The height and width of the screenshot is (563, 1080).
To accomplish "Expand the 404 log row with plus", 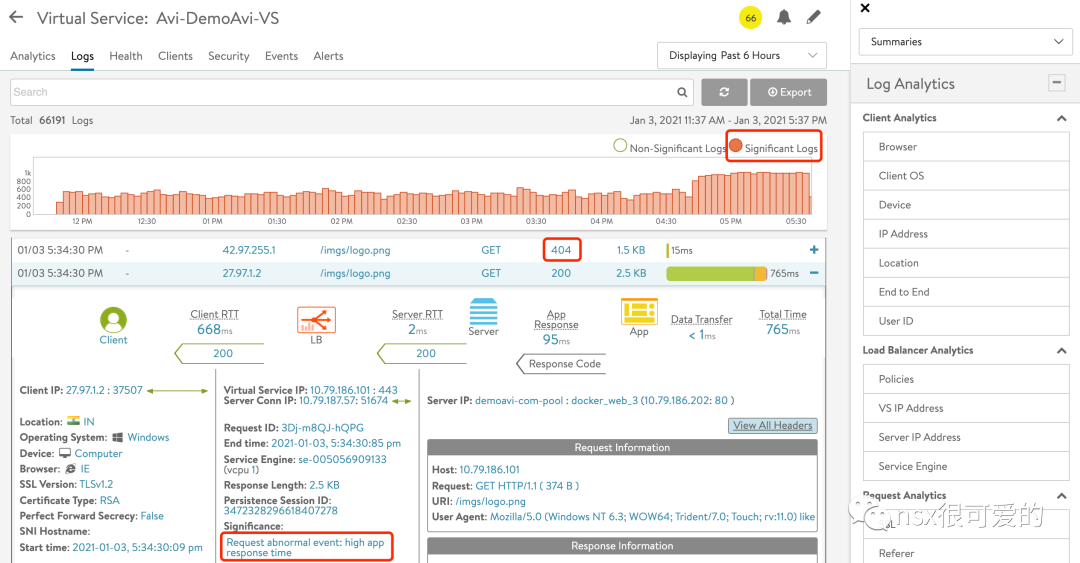I will click(x=814, y=250).
